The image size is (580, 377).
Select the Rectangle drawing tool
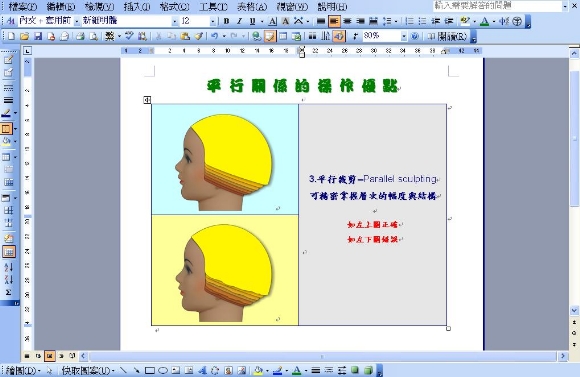tap(150, 370)
